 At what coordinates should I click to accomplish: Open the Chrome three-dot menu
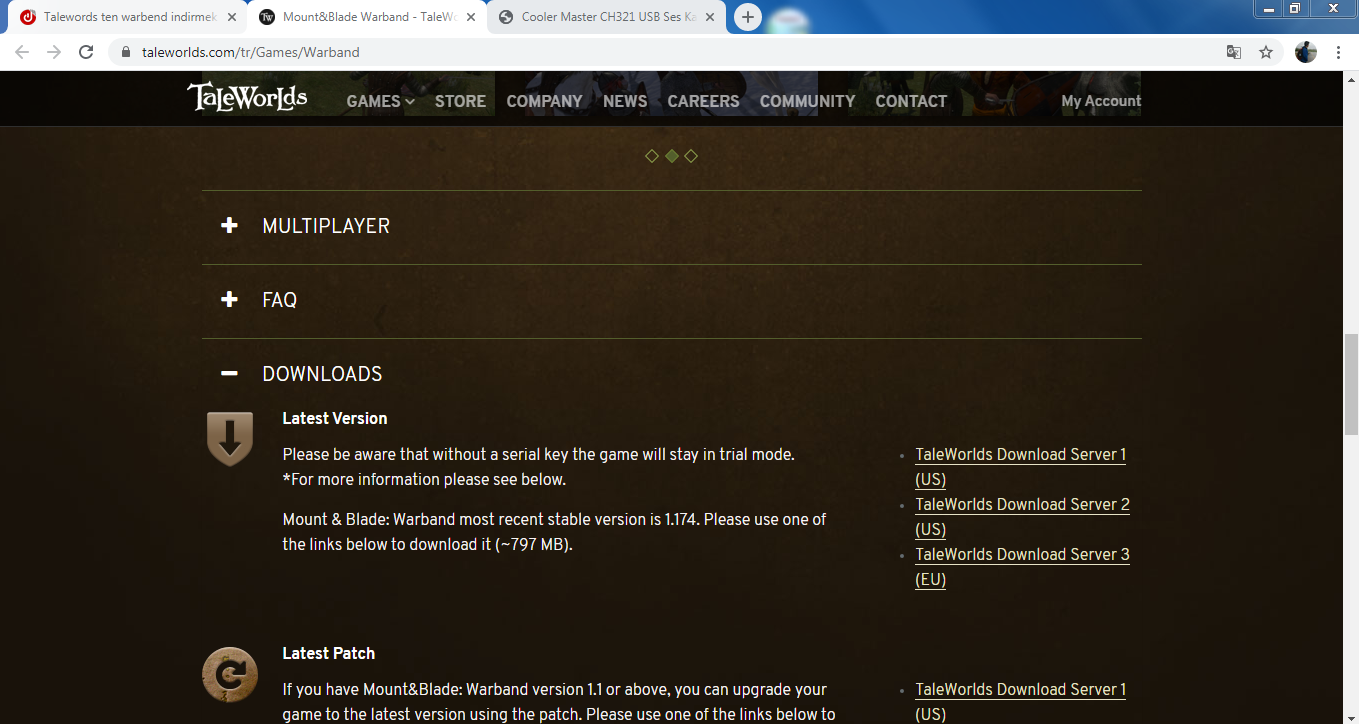click(1338, 52)
